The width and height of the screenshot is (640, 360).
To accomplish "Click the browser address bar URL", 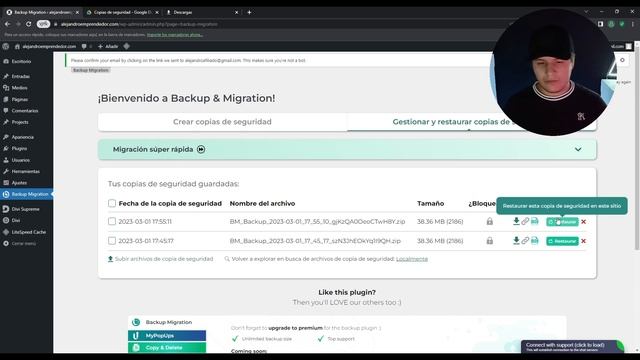I will tap(139, 24).
